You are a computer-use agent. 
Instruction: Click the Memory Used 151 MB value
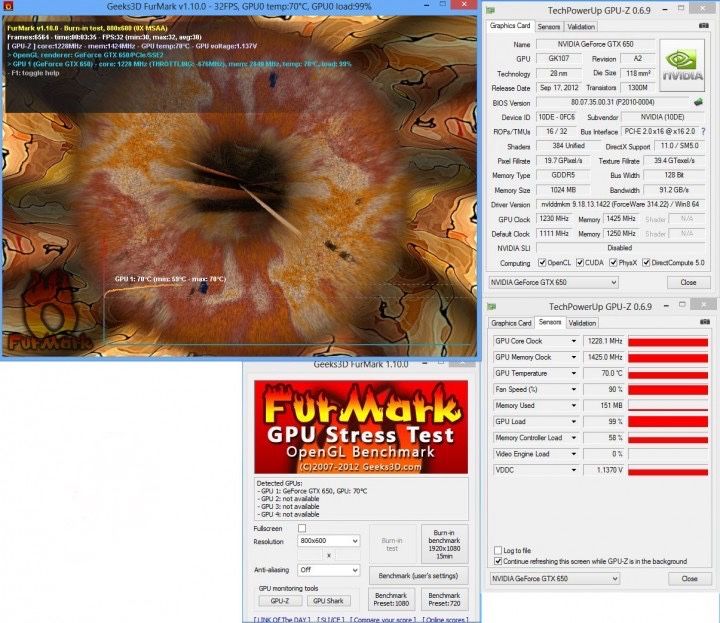point(604,405)
